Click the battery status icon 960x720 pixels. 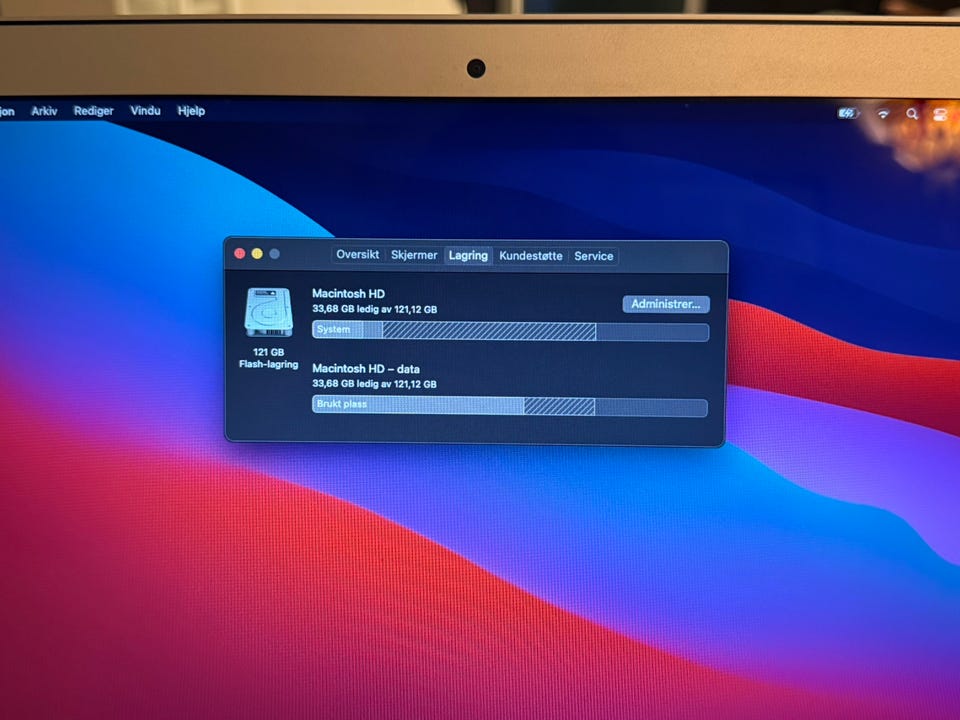848,113
